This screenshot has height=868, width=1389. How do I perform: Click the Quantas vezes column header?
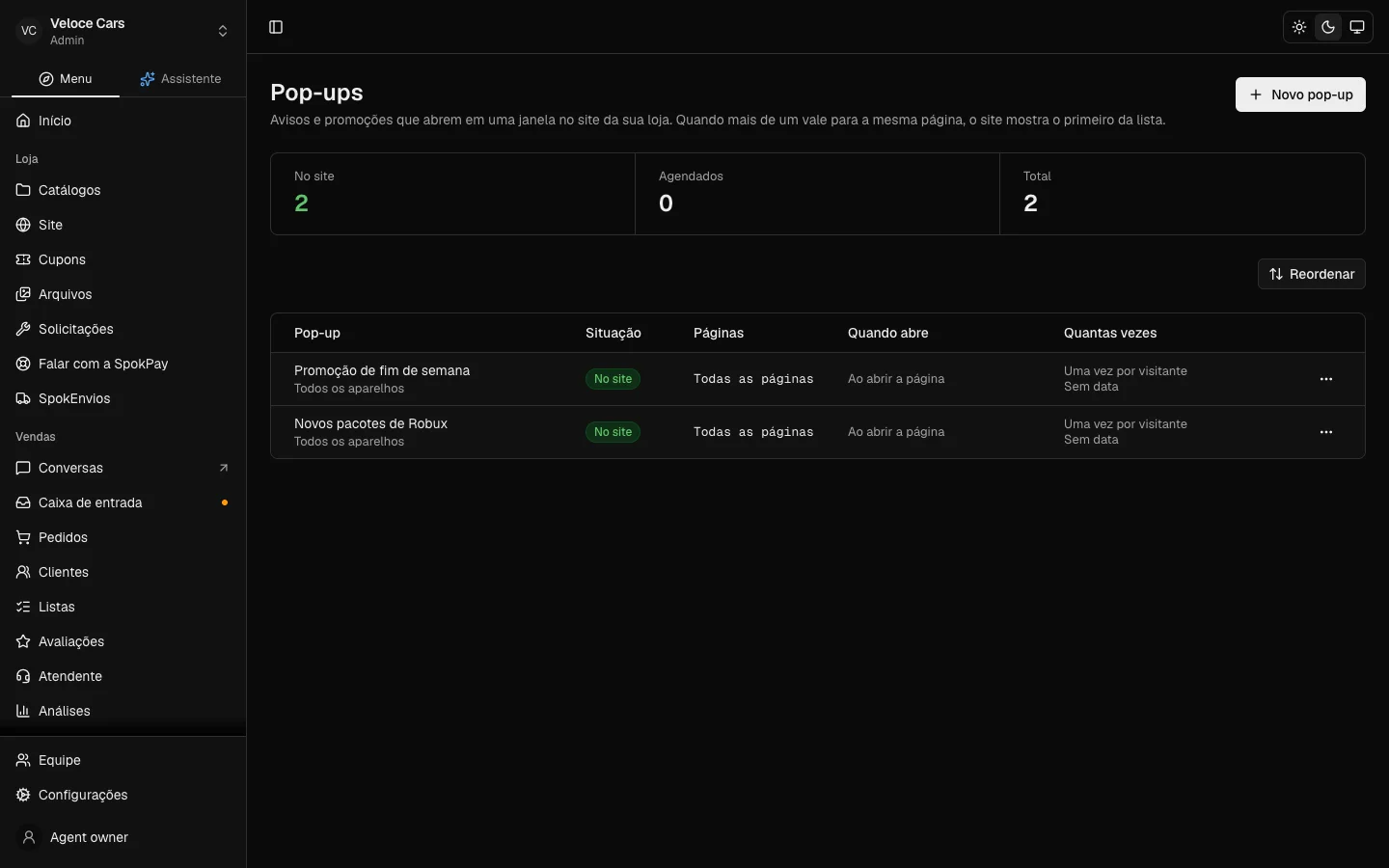1110,333
